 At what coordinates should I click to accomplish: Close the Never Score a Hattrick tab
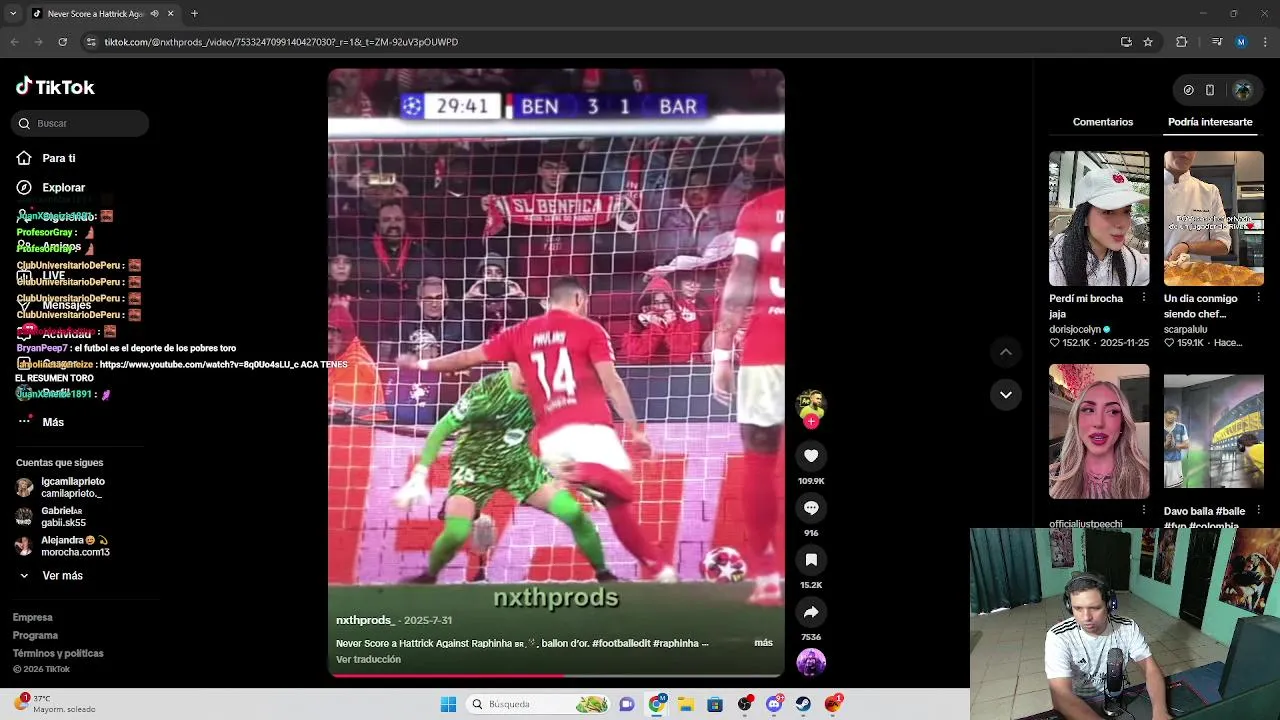[170, 14]
